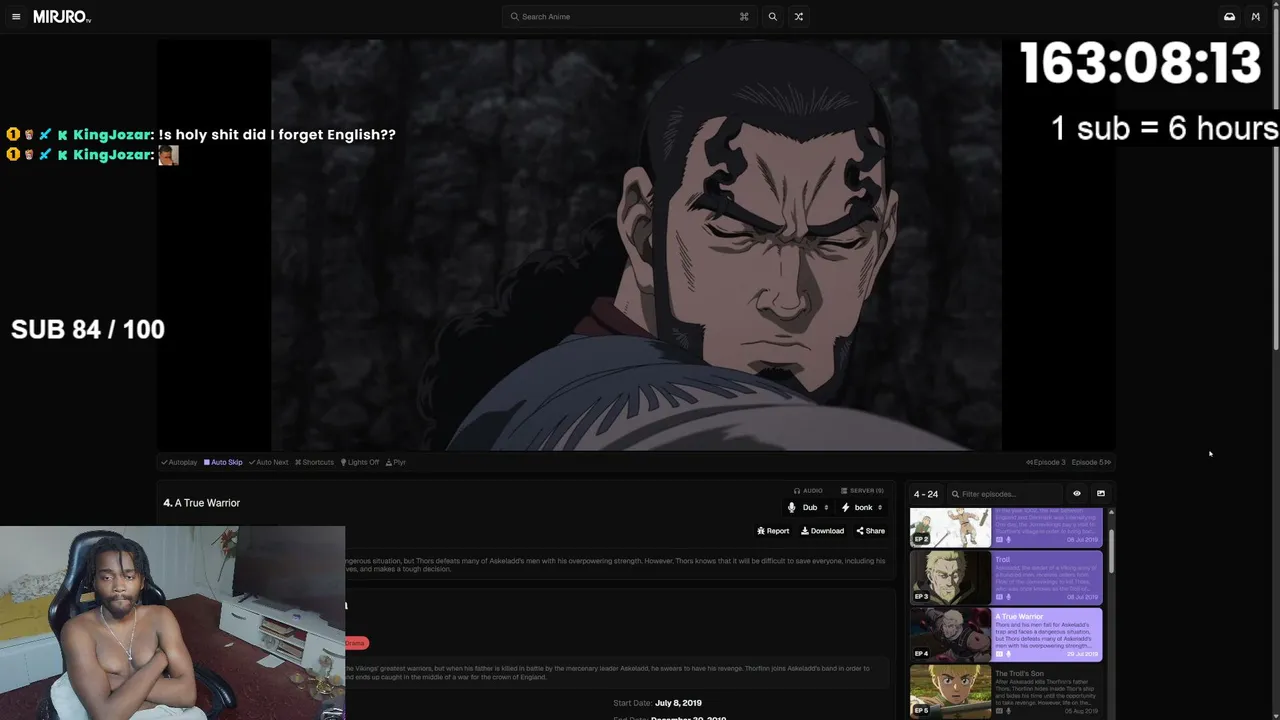Go to the MIRURO home logo
This screenshot has height=720, width=1280.
click(62, 17)
